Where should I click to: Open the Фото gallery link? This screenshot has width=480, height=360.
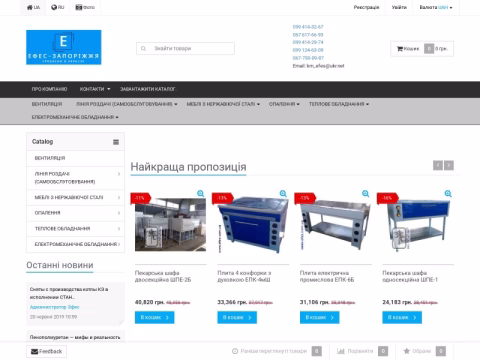coord(85,7)
